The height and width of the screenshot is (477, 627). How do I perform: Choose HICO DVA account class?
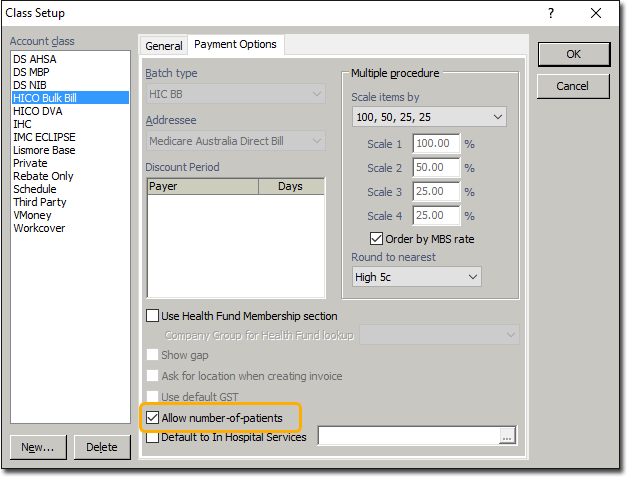(x=39, y=111)
